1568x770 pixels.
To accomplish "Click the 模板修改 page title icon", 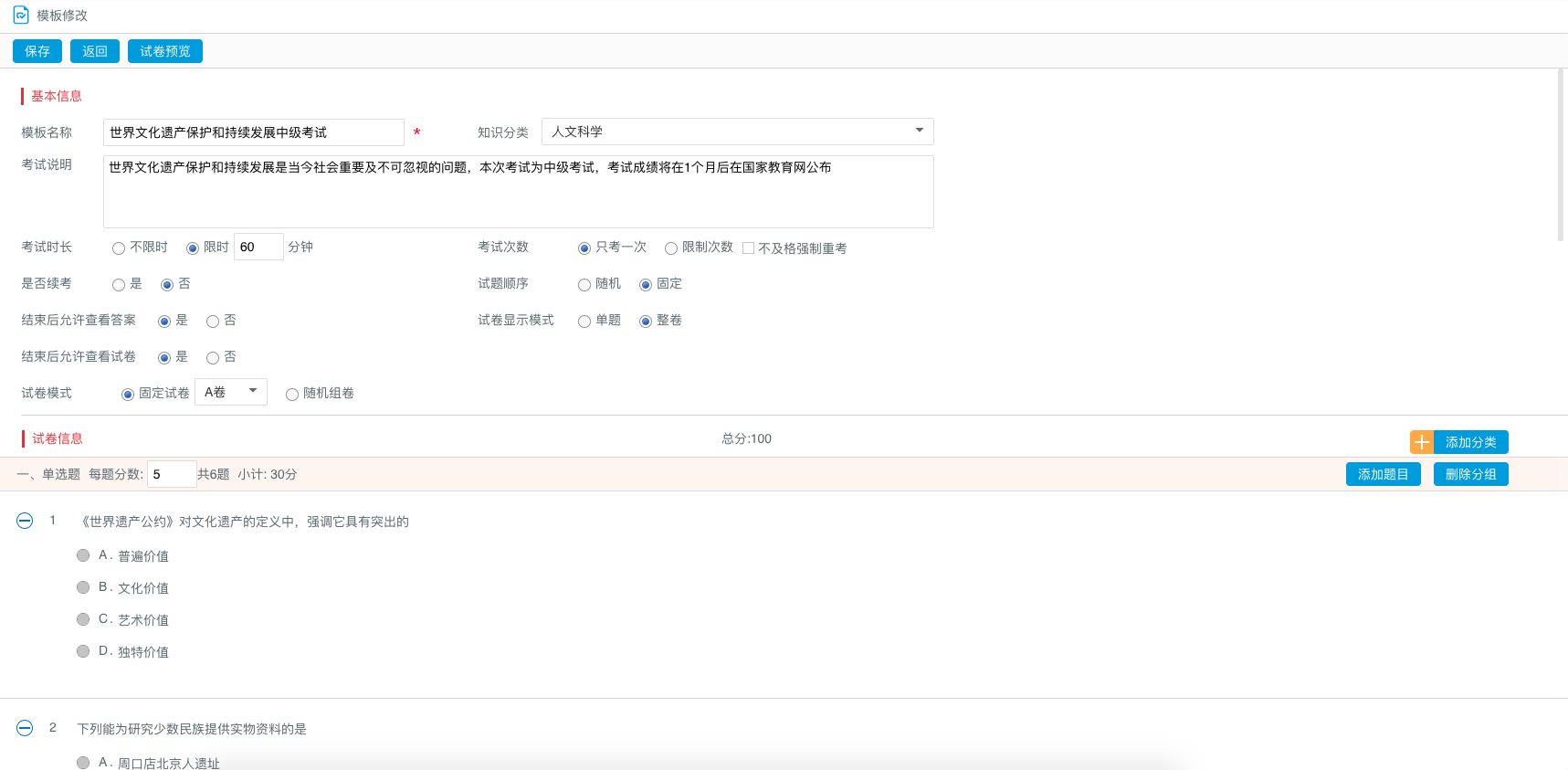I will pyautogui.click(x=21, y=16).
